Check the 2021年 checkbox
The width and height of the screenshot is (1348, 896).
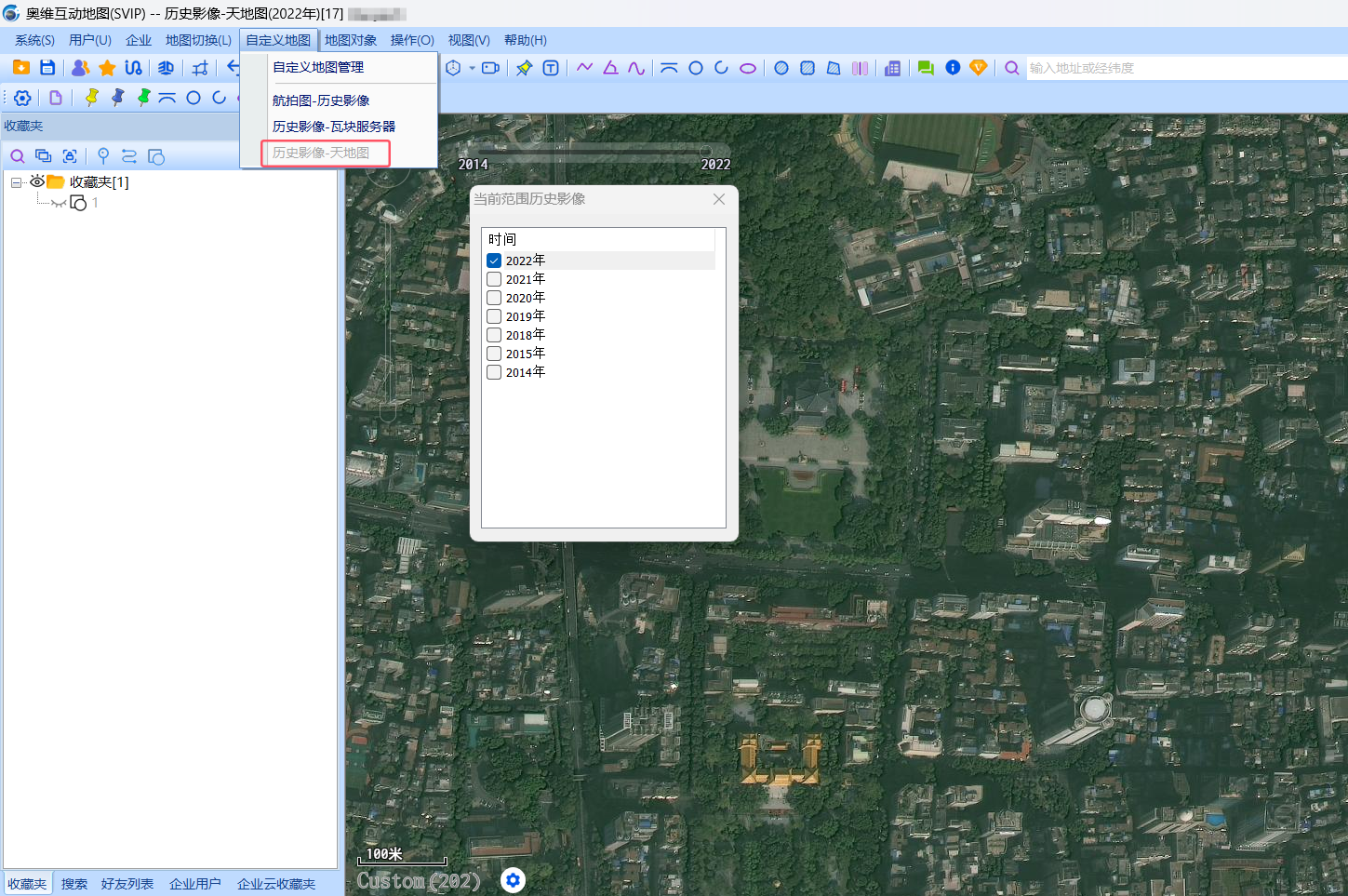[x=494, y=279]
